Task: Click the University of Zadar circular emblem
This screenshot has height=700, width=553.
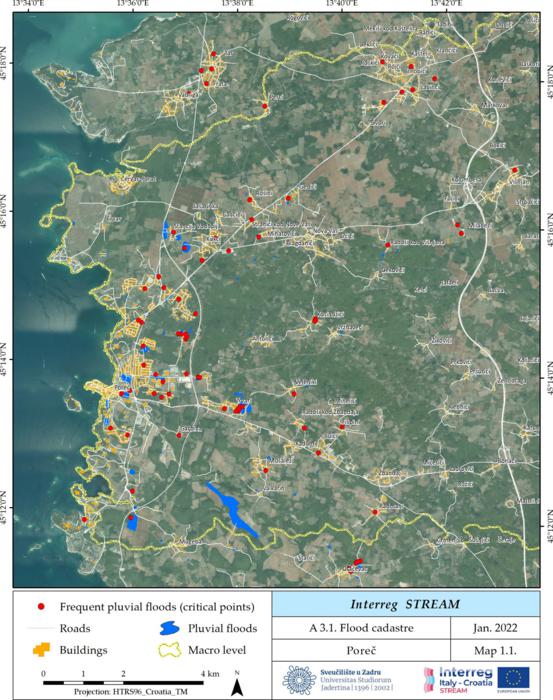Action: click(299, 680)
